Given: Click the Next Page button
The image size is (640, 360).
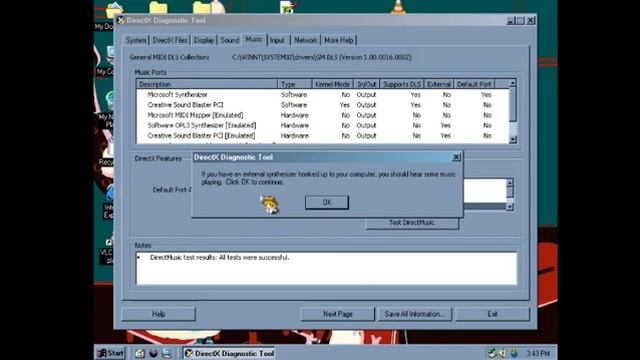Looking at the screenshot, I should [338, 314].
